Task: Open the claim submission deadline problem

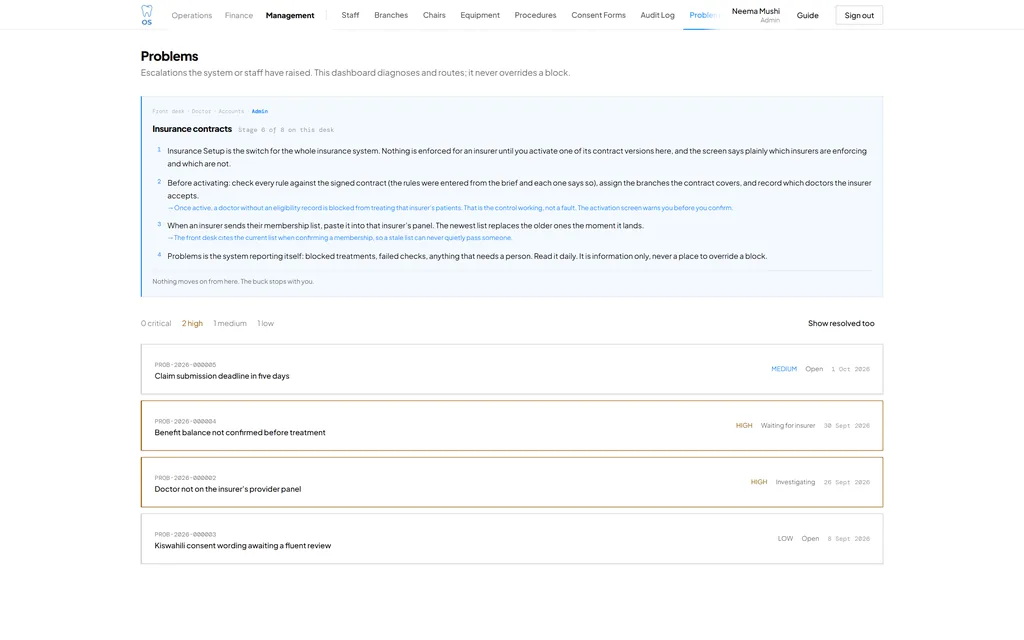Action: point(512,369)
